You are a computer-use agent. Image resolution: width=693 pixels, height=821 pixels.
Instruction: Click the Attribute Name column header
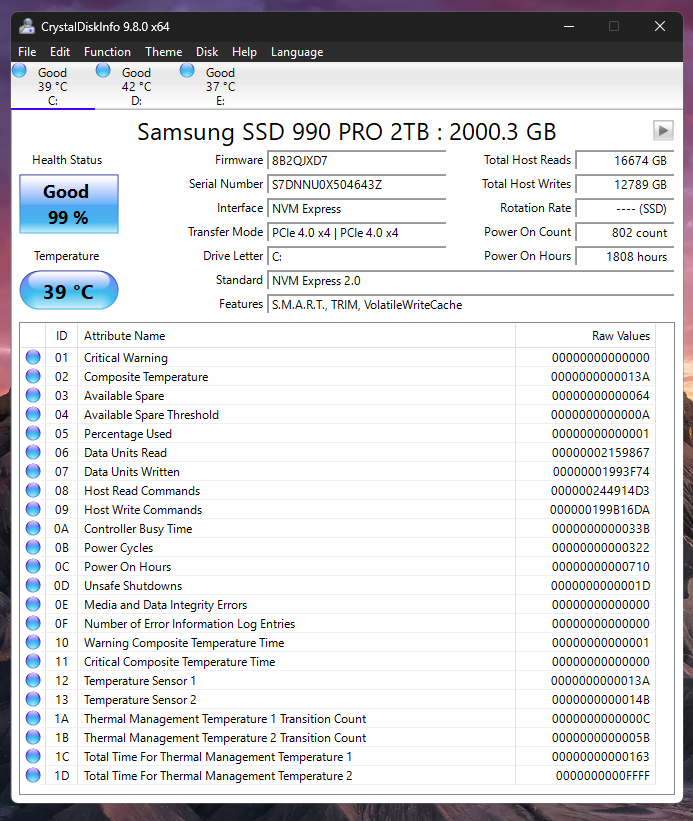[x=296, y=336]
